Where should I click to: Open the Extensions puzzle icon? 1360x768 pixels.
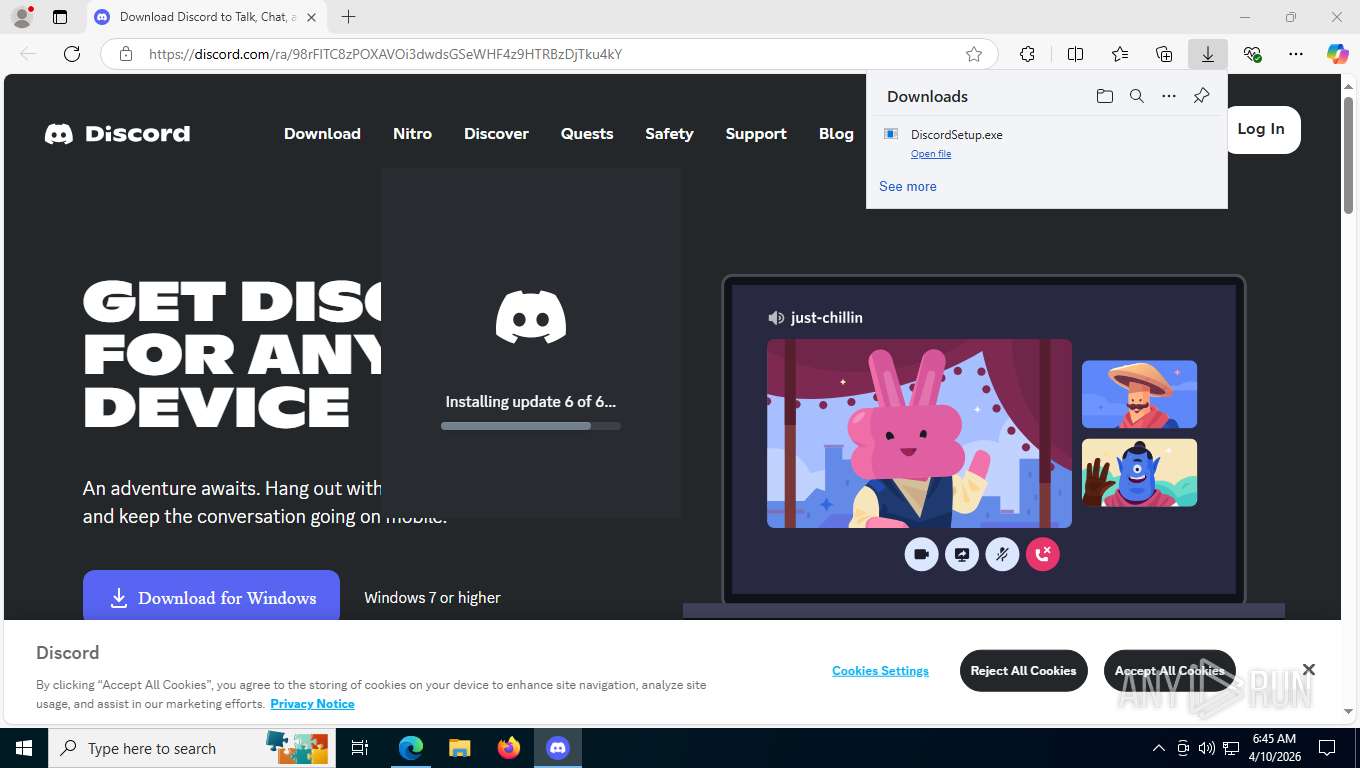point(1027,54)
